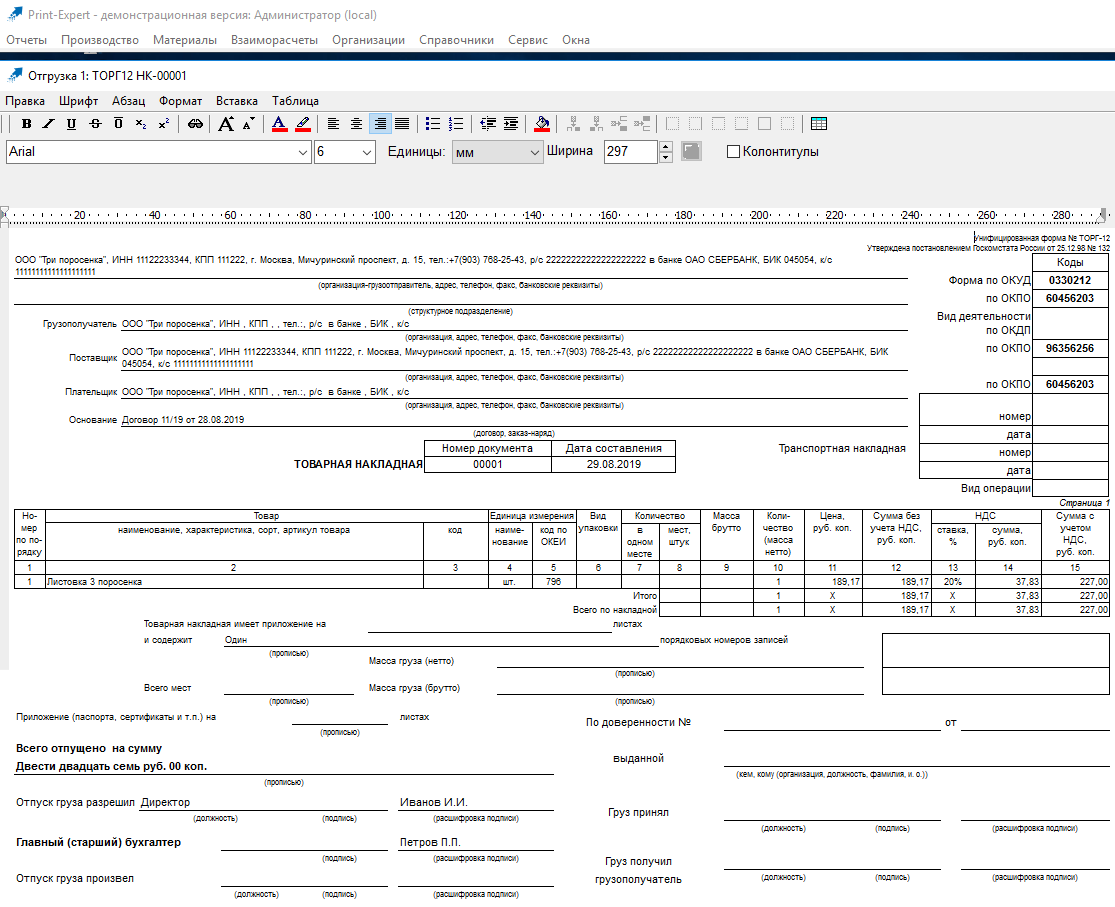The image size is (1115, 907).
Task: Increase the font size with large A icon
Action: pyautogui.click(x=226, y=124)
